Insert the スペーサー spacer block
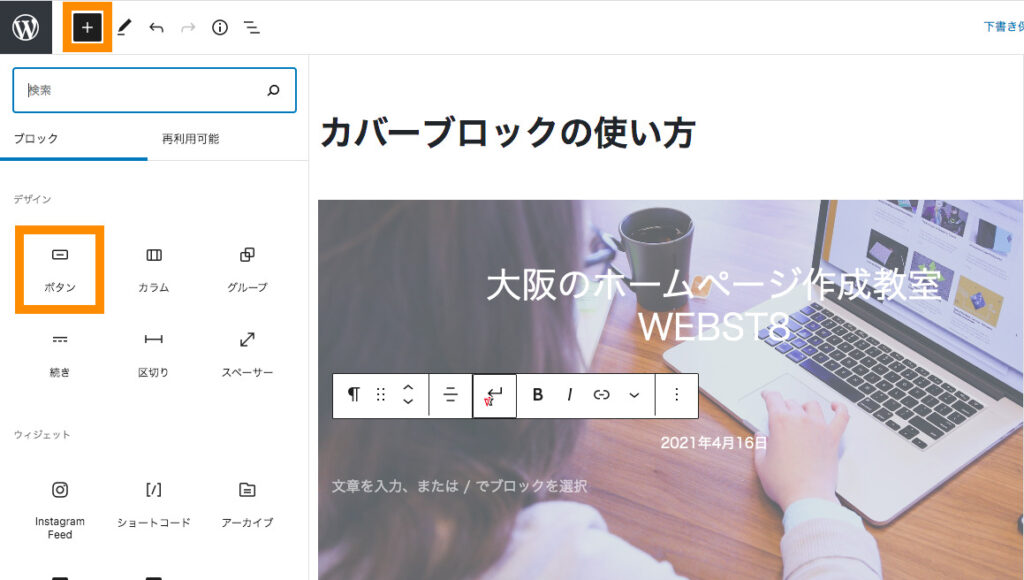This screenshot has height=580, width=1024. click(x=247, y=355)
